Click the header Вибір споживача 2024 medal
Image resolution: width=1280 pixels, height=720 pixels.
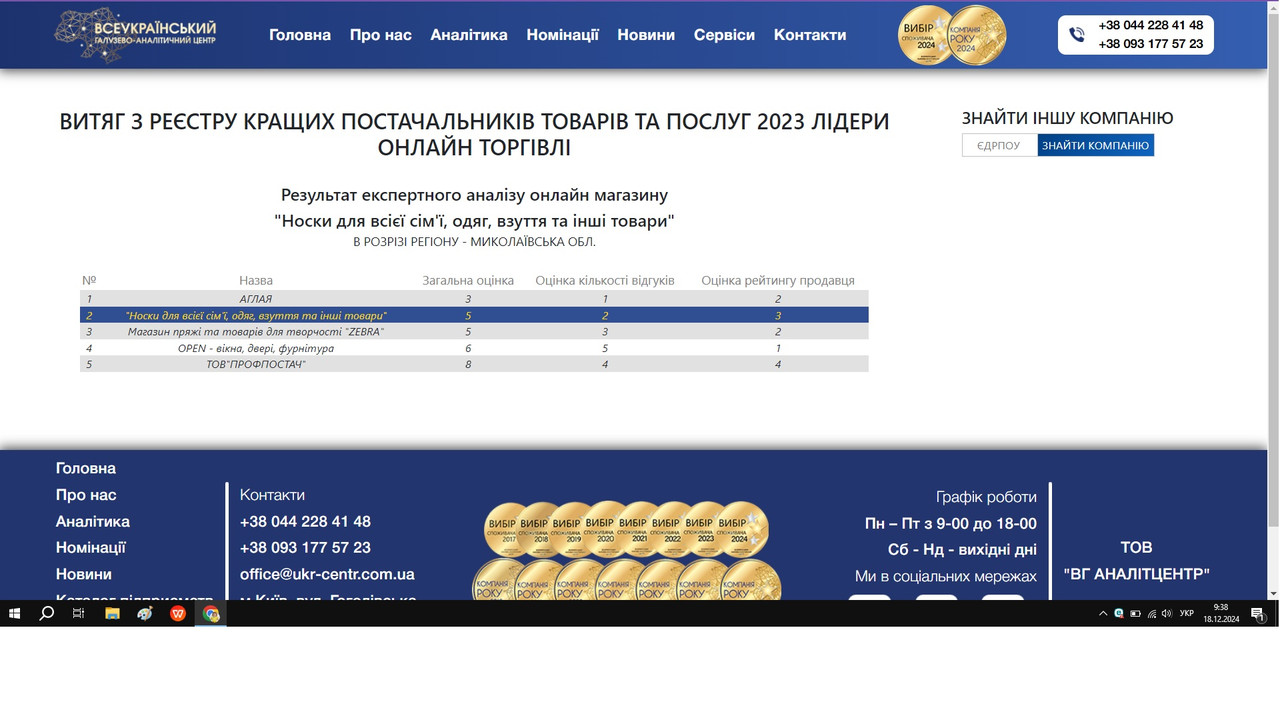pyautogui.click(x=927, y=35)
